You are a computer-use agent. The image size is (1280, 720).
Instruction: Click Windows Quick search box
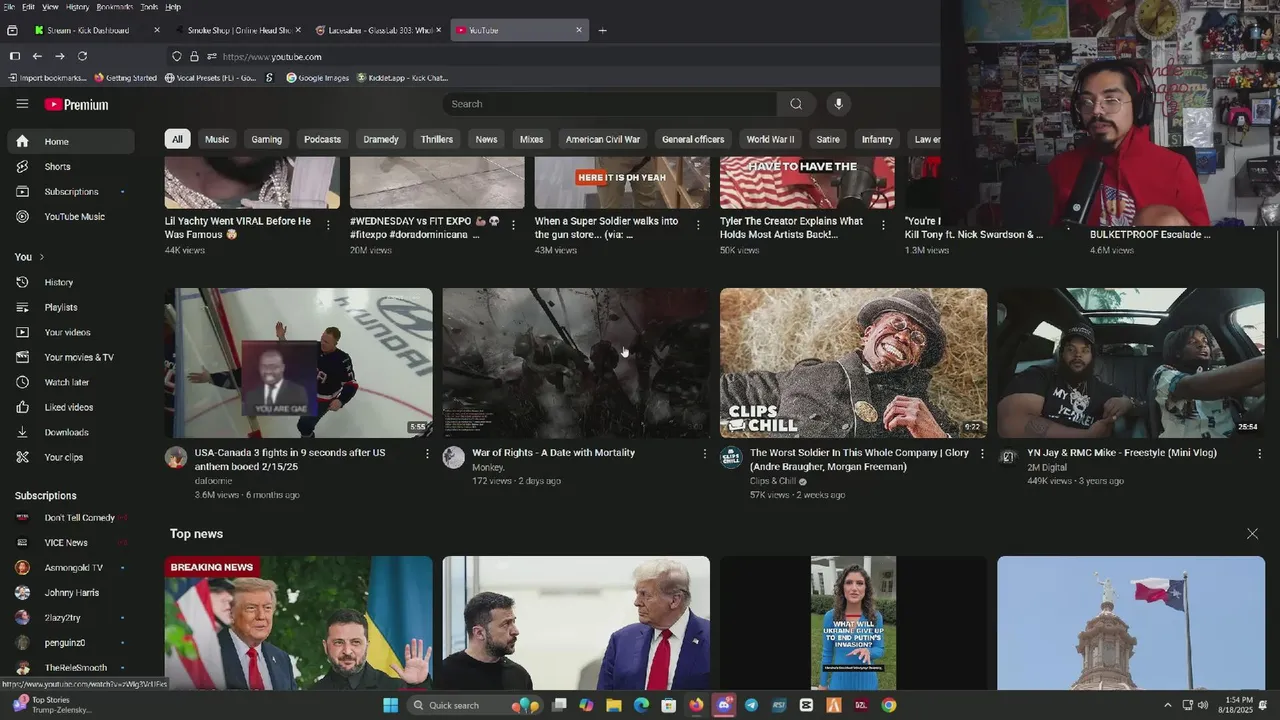477,705
